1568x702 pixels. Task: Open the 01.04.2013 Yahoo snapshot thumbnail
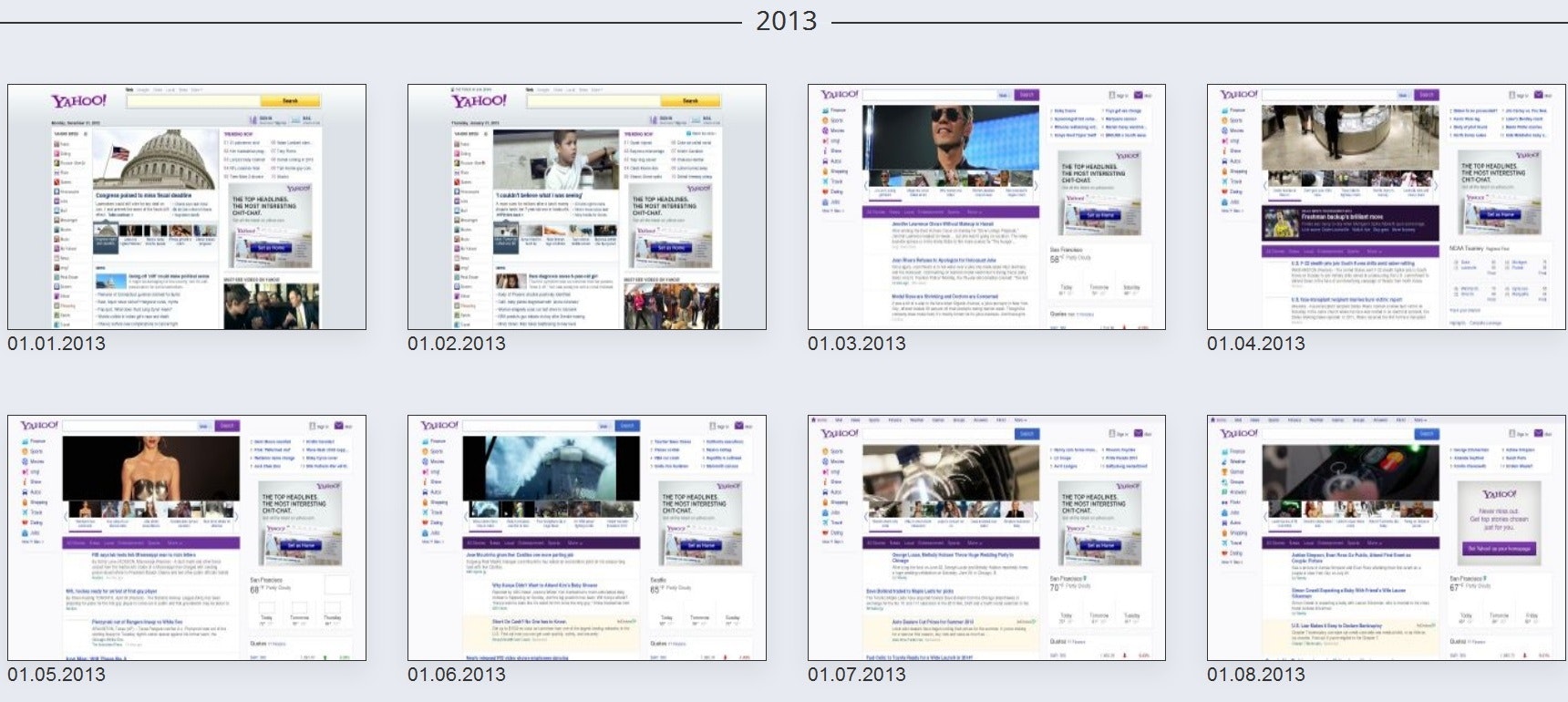1387,207
